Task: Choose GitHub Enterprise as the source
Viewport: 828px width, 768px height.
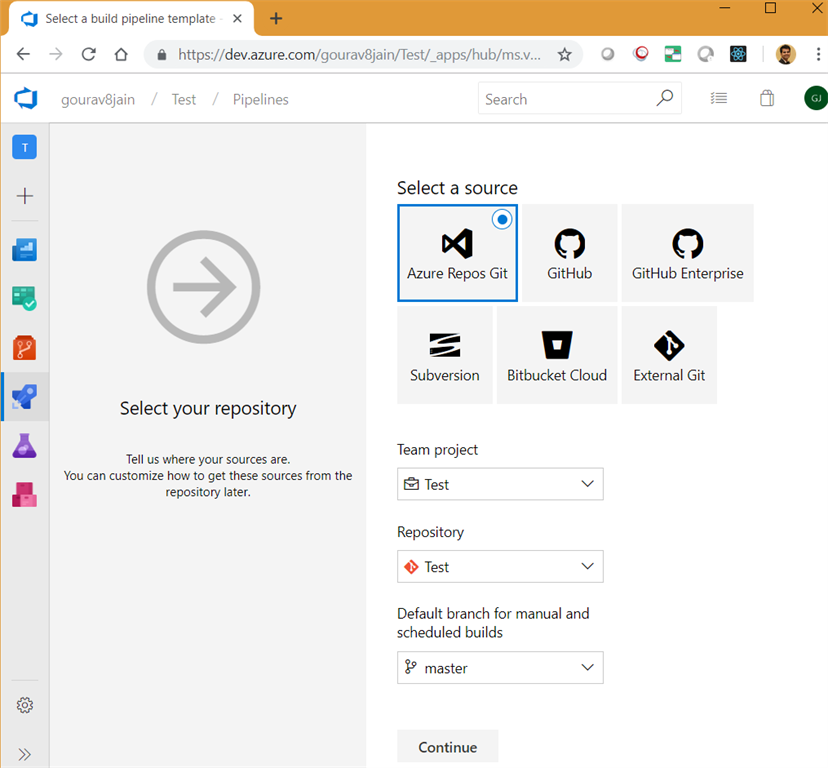Action: [x=687, y=253]
